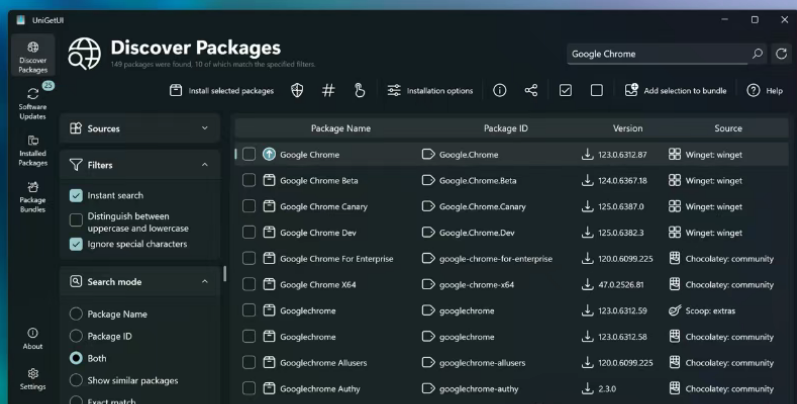Open the About page
The height and width of the screenshot is (404, 797).
tap(33, 338)
